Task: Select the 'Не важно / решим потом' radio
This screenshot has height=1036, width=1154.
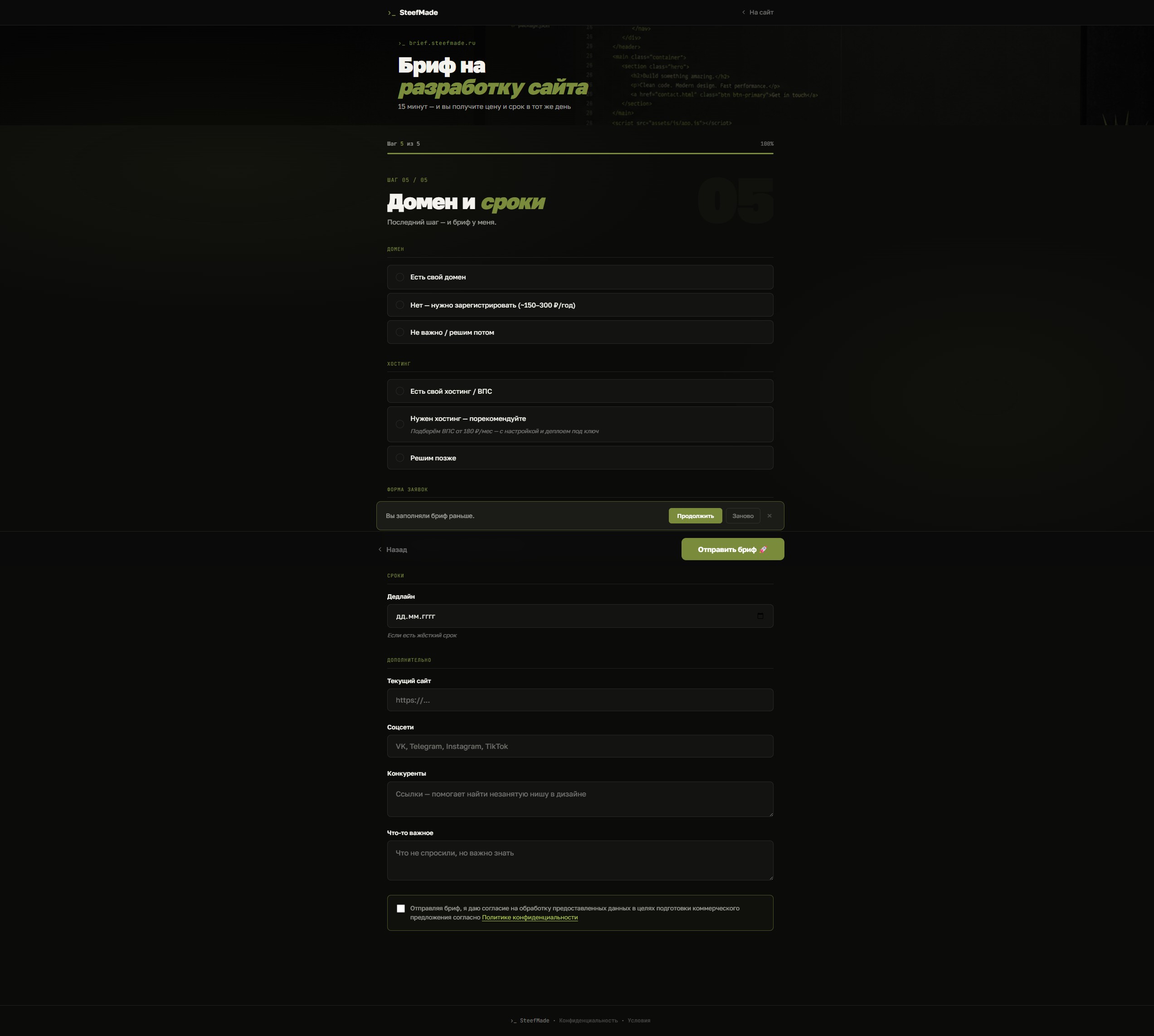Action: coord(580,332)
